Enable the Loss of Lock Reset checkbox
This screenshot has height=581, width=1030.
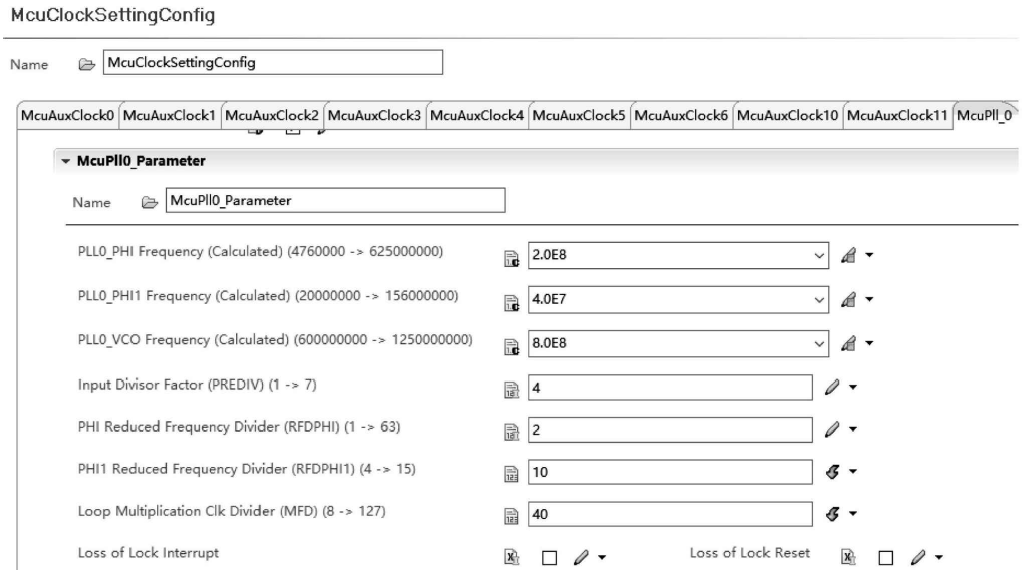pos(885,558)
